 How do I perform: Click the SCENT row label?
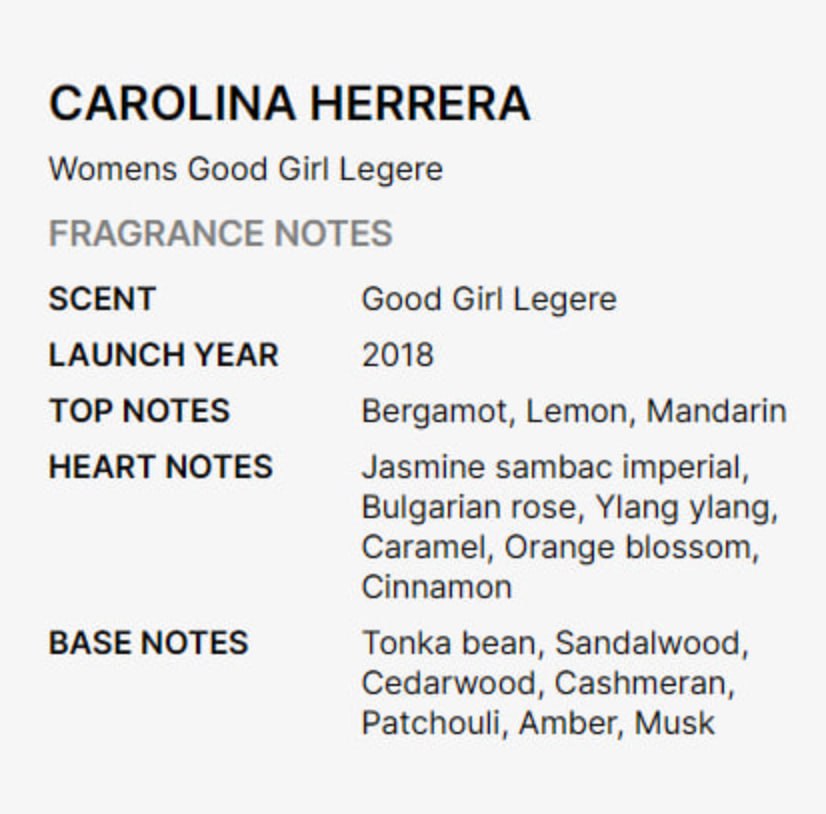coord(102,299)
